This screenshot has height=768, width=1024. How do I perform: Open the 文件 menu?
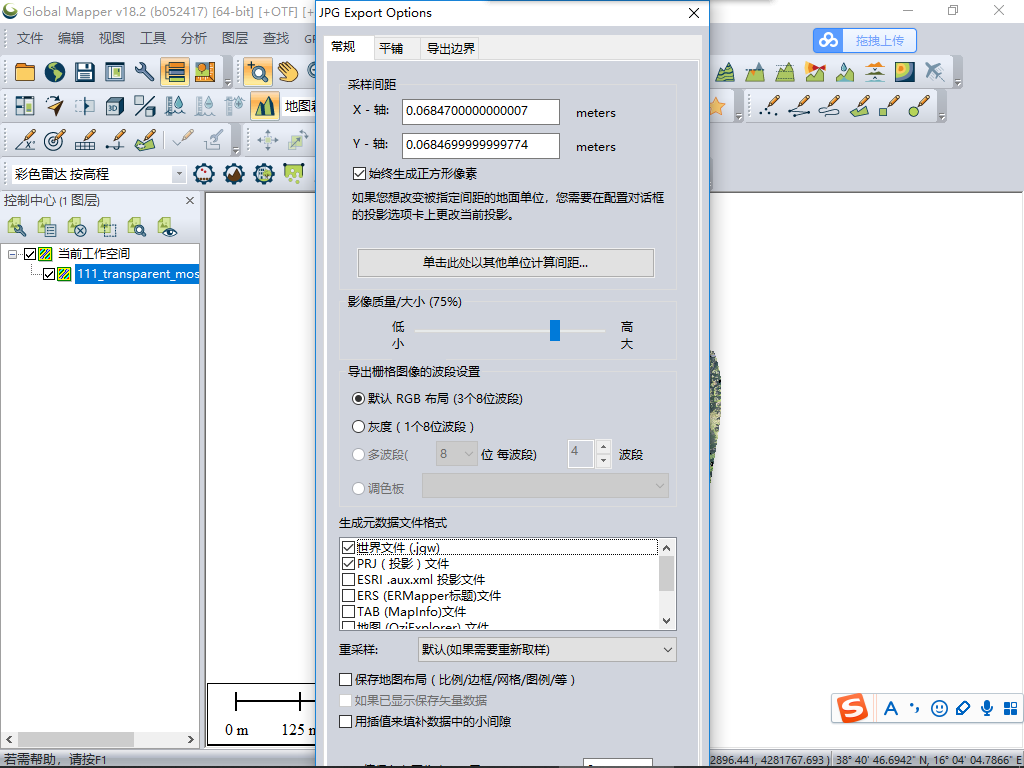pyautogui.click(x=30, y=39)
